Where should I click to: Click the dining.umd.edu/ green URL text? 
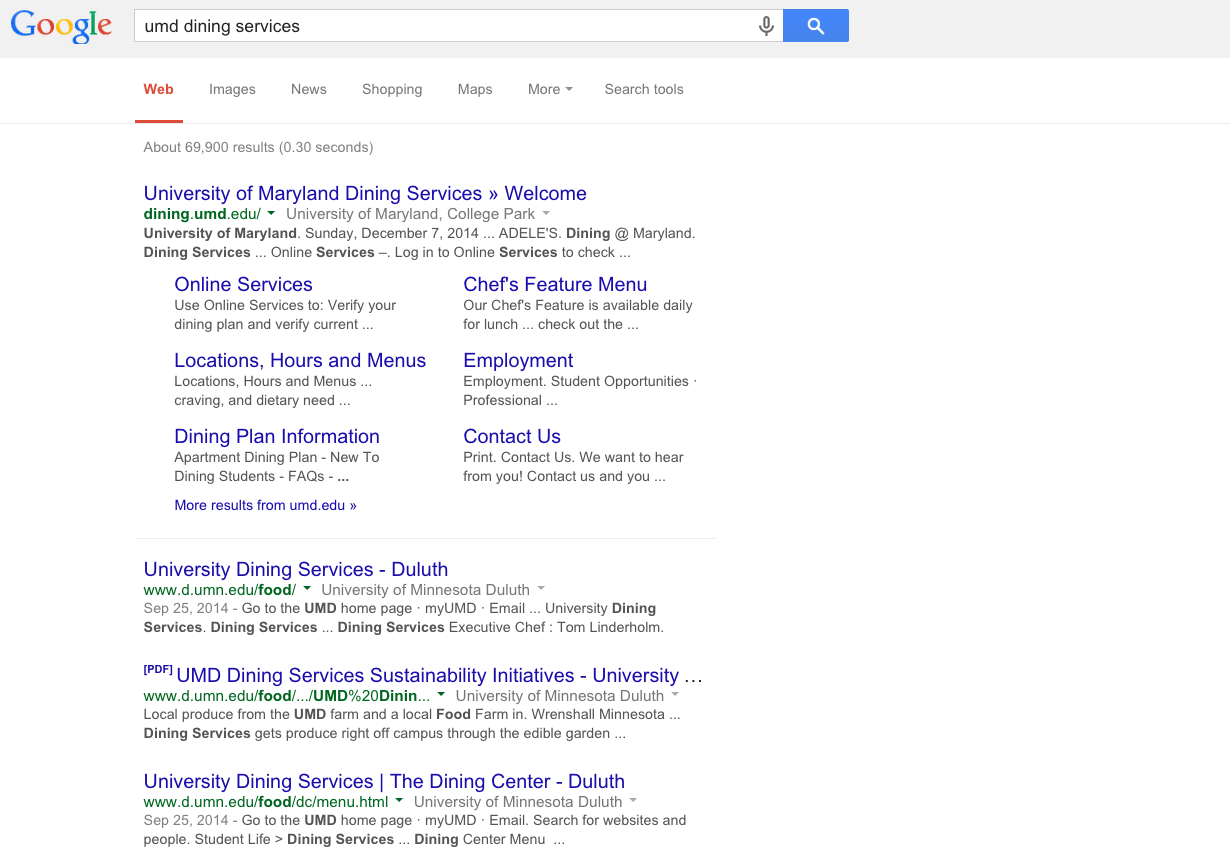tap(202, 214)
